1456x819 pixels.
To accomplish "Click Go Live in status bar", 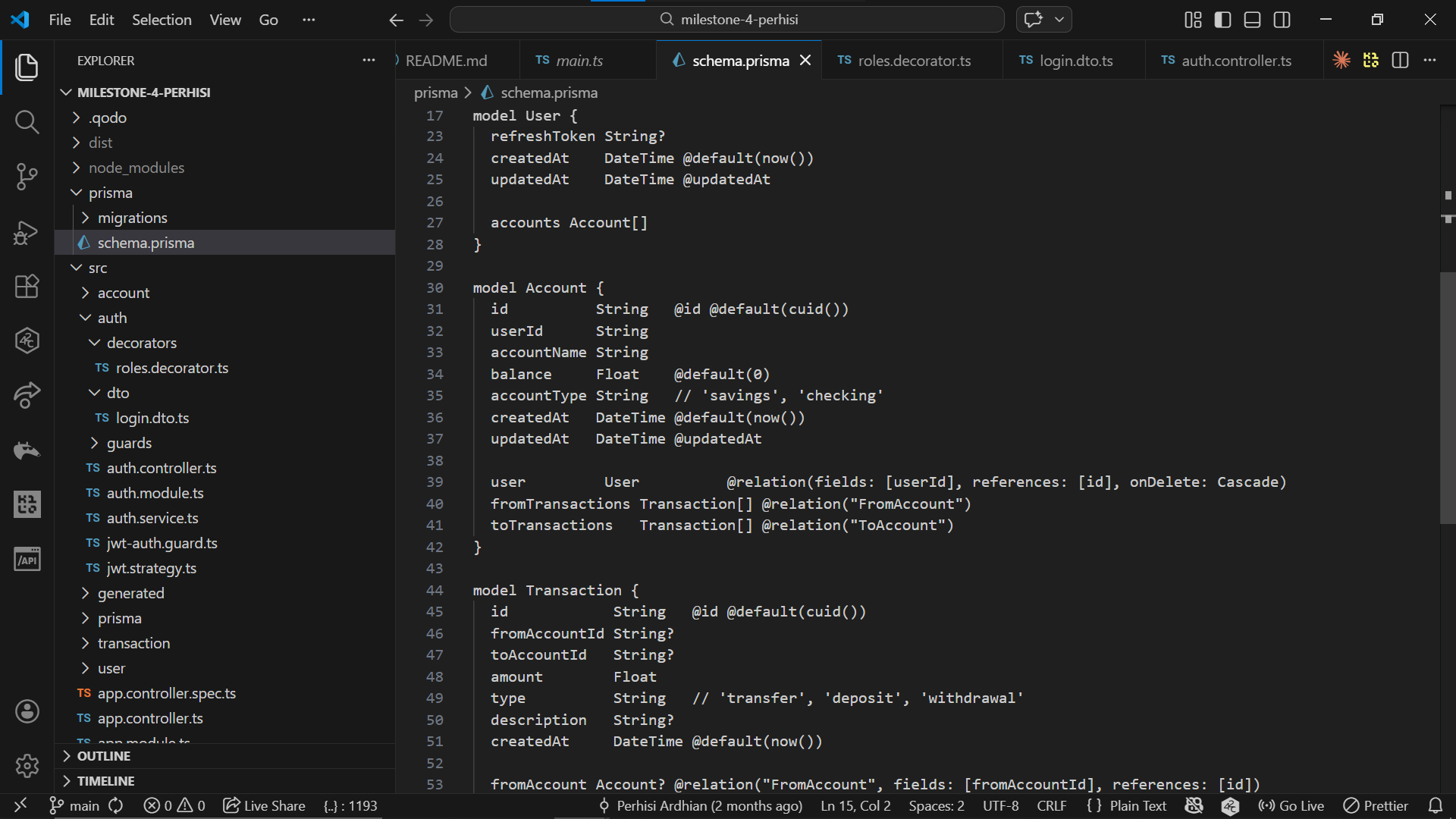I will point(1291,805).
